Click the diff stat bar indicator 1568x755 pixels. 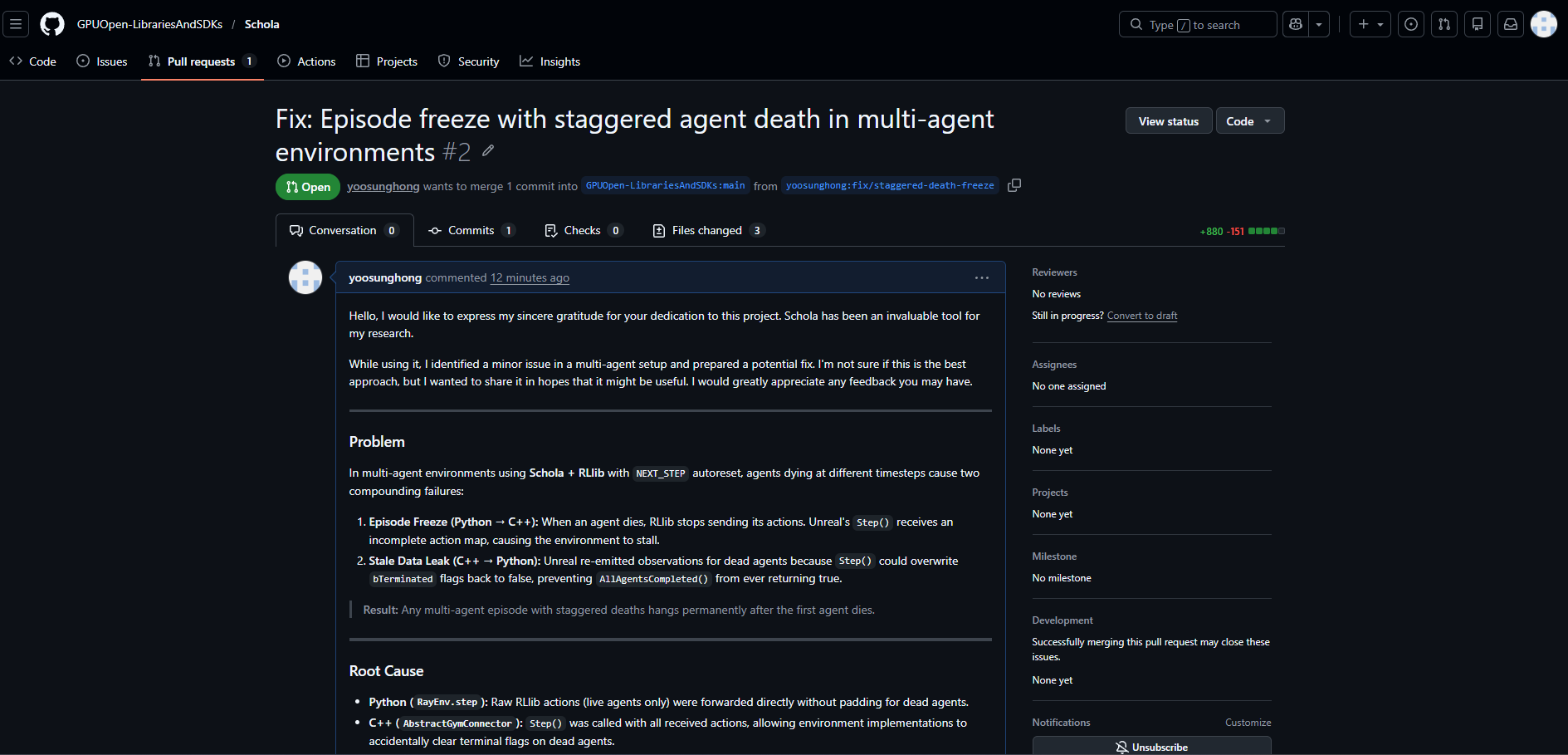point(1266,231)
